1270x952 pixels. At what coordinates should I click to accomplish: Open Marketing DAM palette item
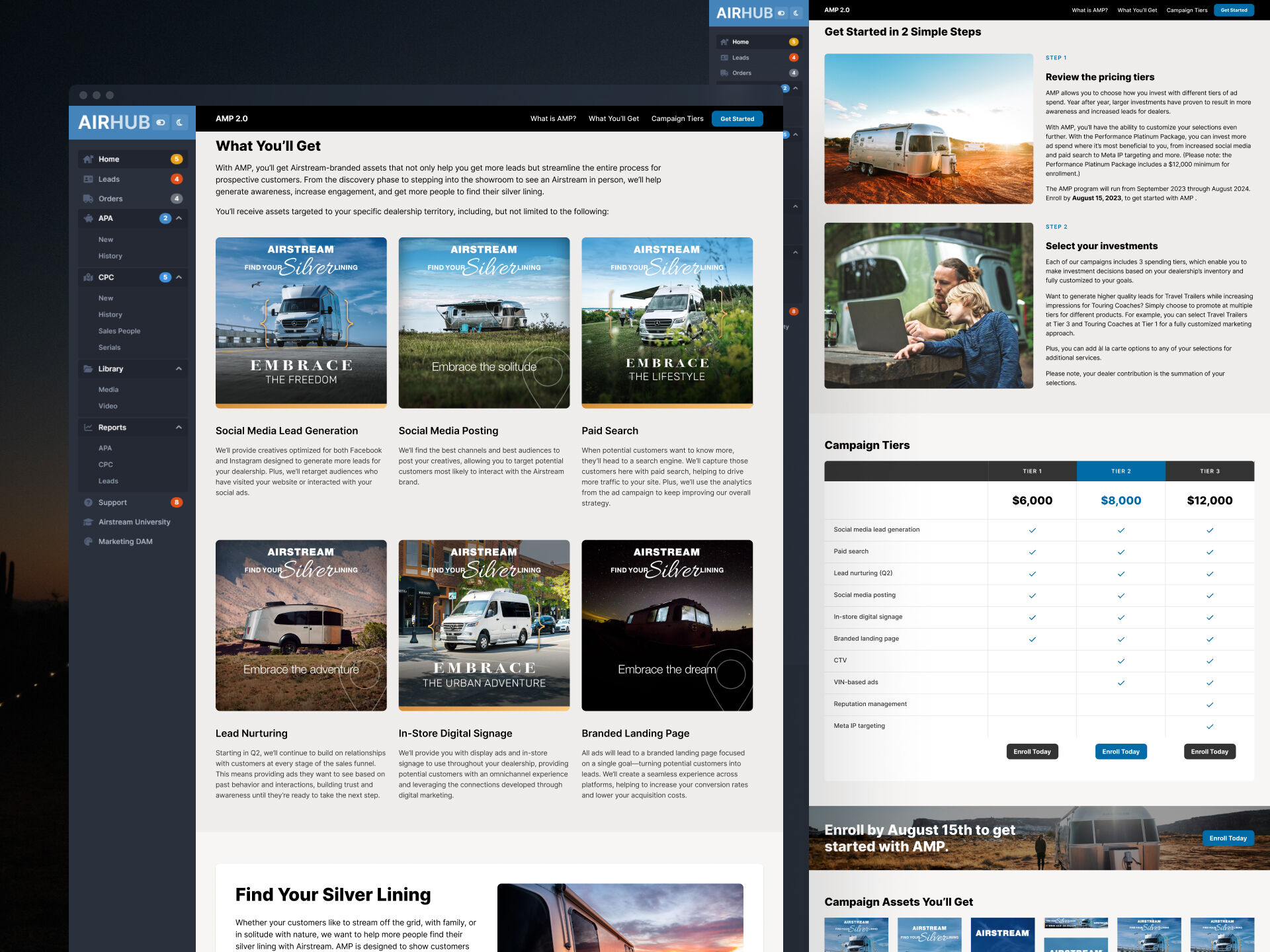pos(89,541)
